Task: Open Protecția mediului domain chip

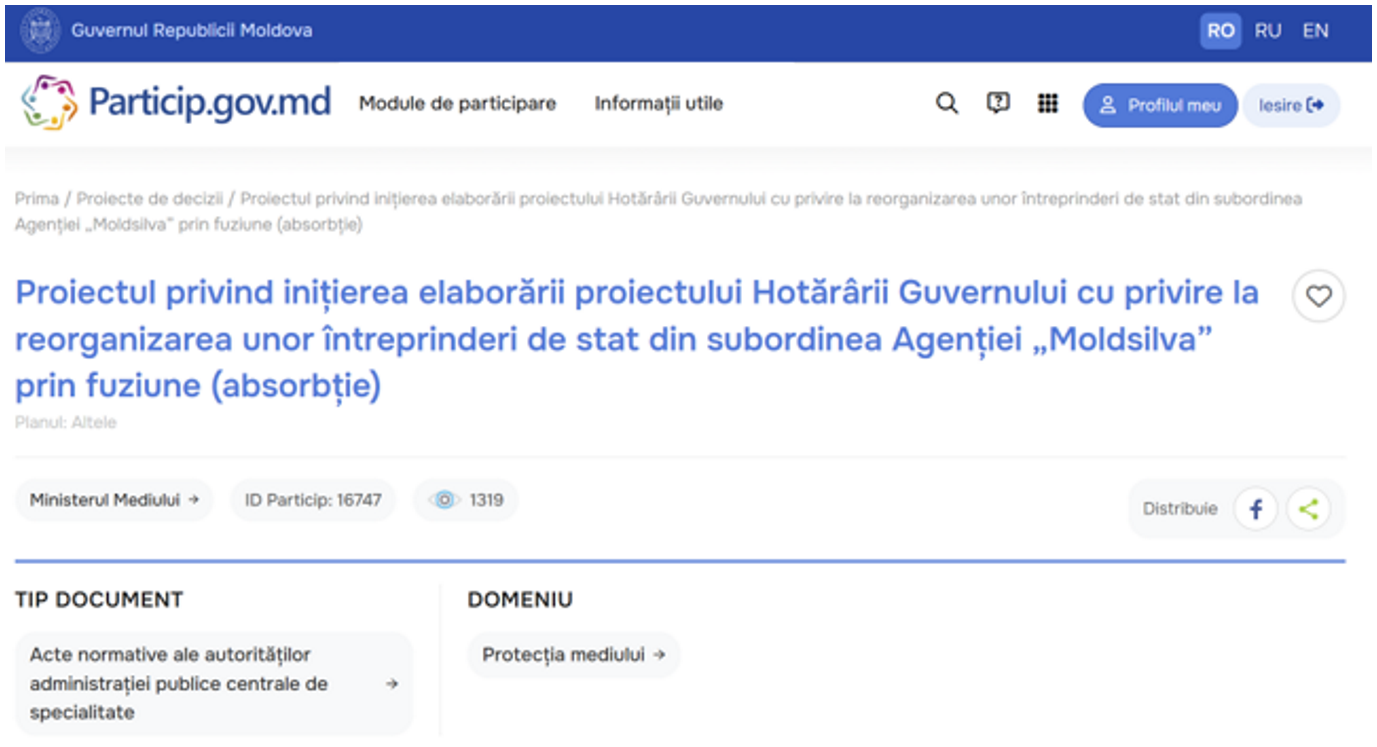Action: pyautogui.click(x=574, y=655)
